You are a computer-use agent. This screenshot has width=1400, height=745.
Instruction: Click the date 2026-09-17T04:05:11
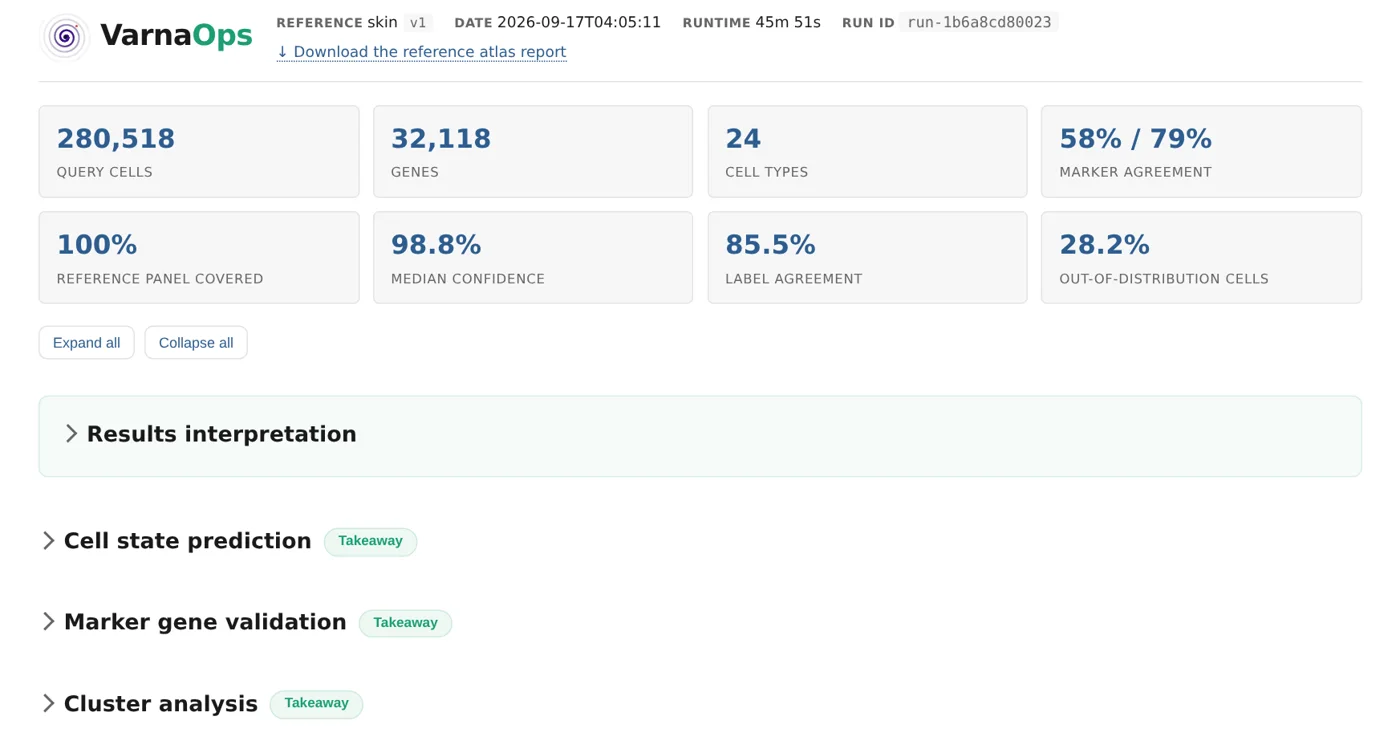pos(579,22)
